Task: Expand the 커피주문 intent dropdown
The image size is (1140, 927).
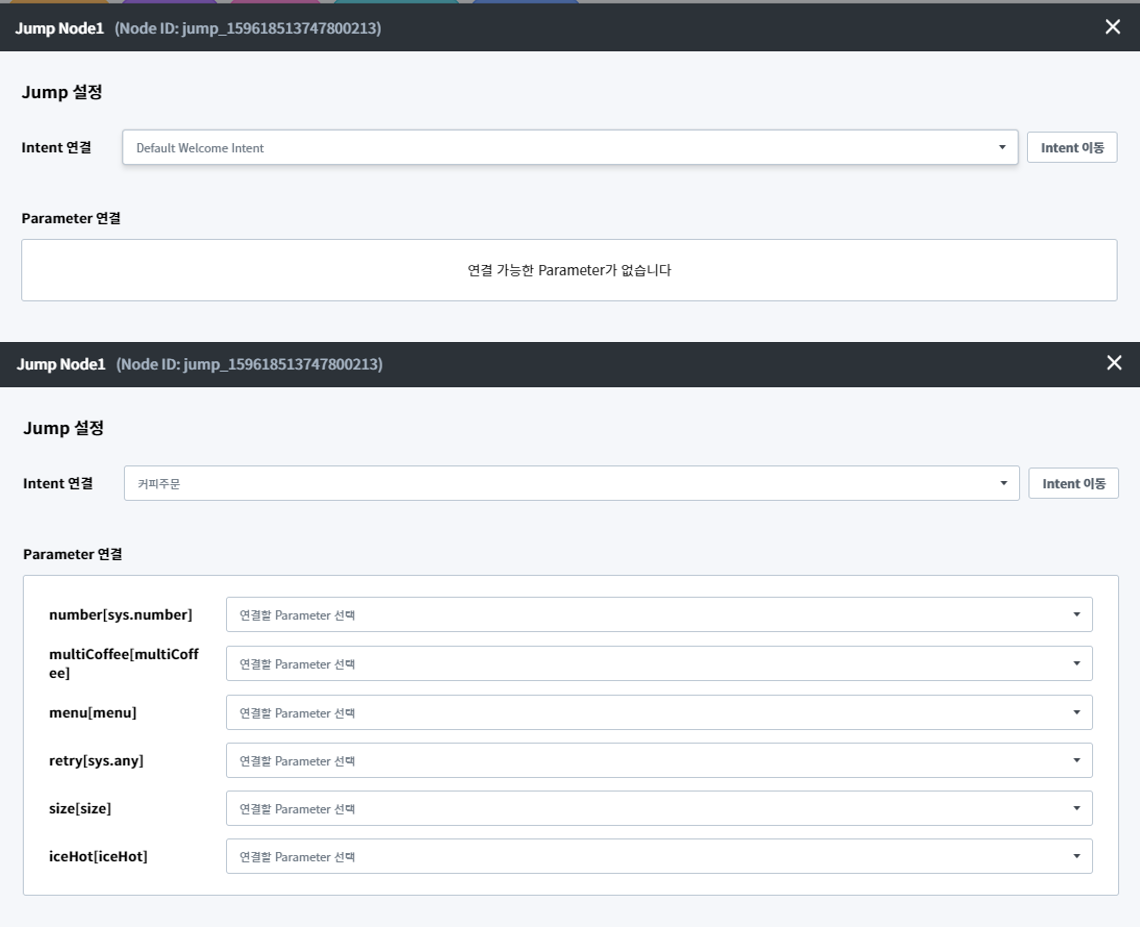Action: 571,484
